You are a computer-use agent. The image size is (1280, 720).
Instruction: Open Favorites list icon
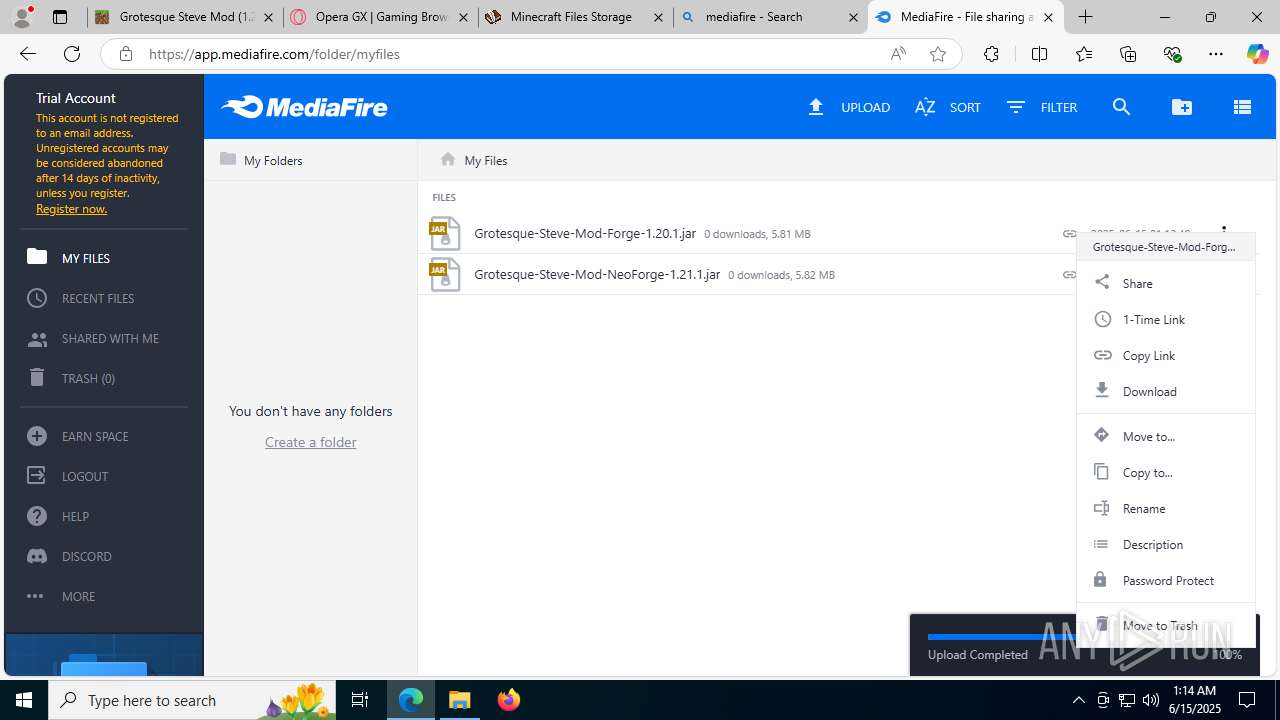pos(1084,54)
